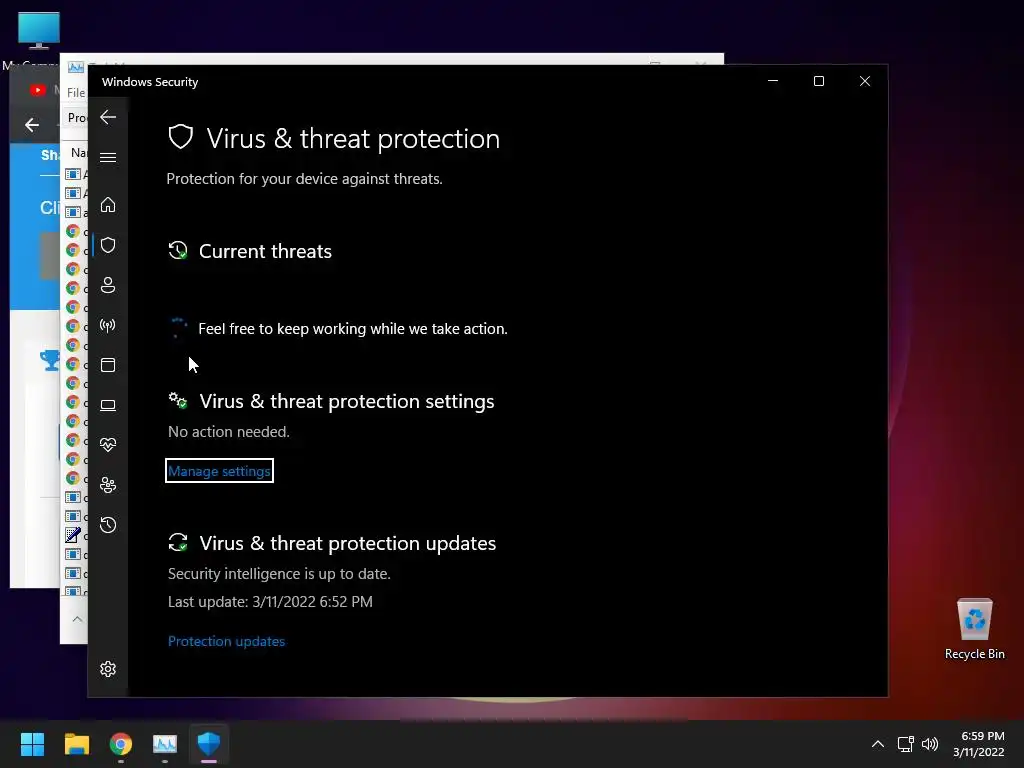Click Windows Security taskbar shield icon
This screenshot has width=1024, height=768.
pyautogui.click(x=209, y=744)
